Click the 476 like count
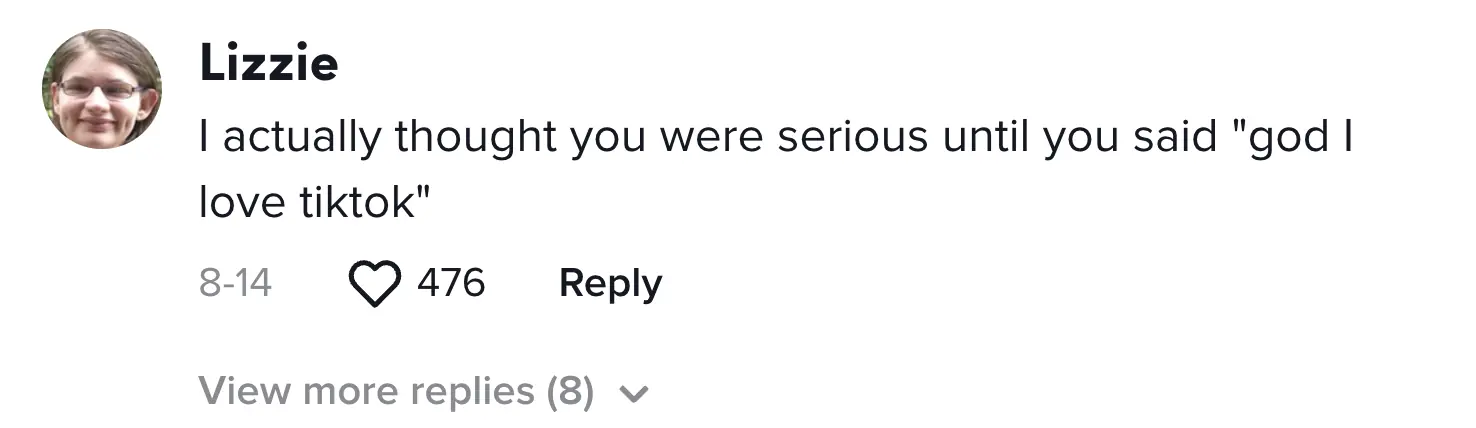 point(451,283)
